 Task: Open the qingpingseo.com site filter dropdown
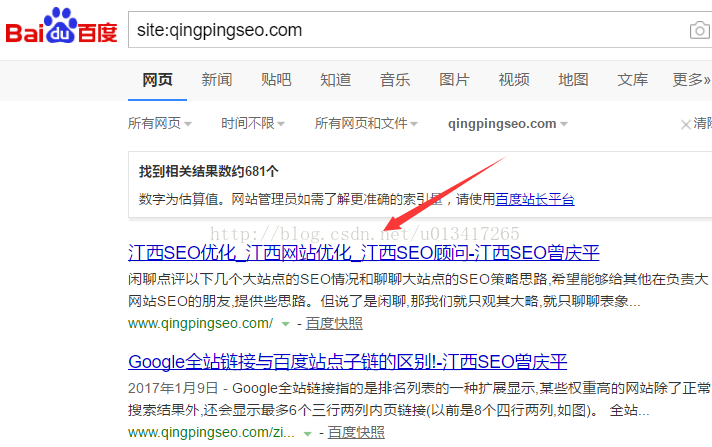(508, 124)
